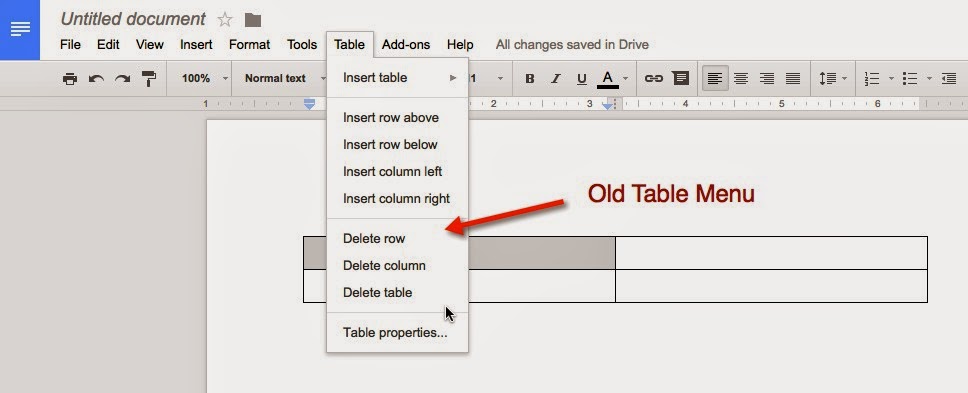Click the Google Docs home icon

[20, 30]
